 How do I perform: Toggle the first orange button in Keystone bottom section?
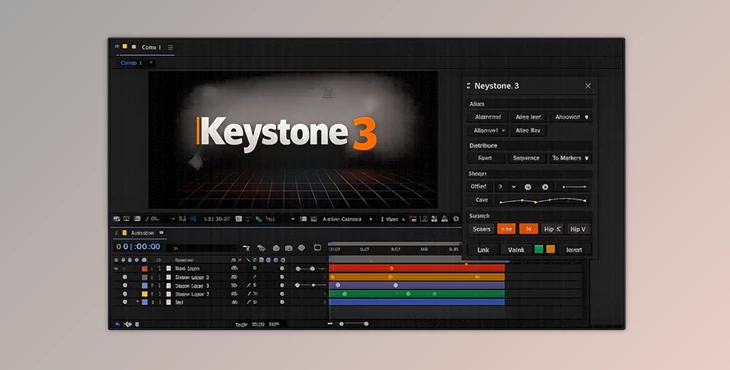tap(506, 229)
